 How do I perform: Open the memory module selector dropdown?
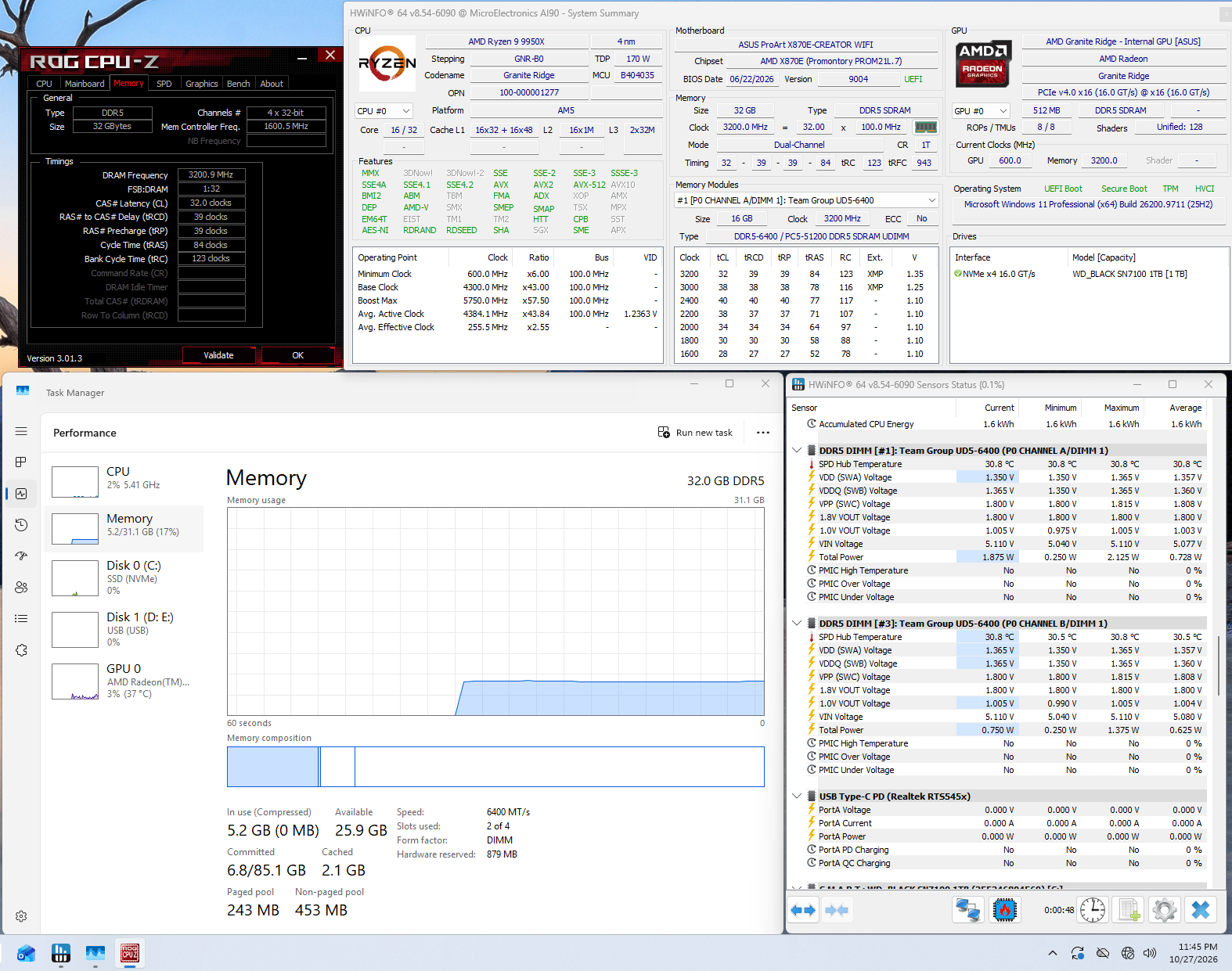(806, 200)
